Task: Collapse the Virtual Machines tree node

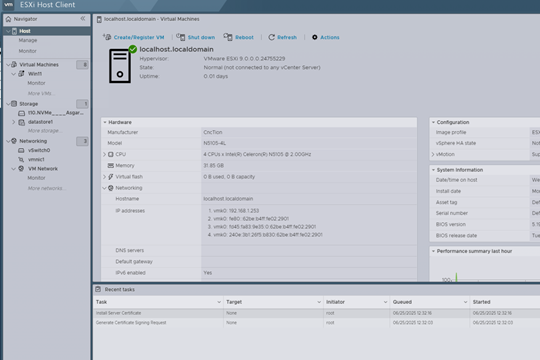Action: [x=8, y=64]
